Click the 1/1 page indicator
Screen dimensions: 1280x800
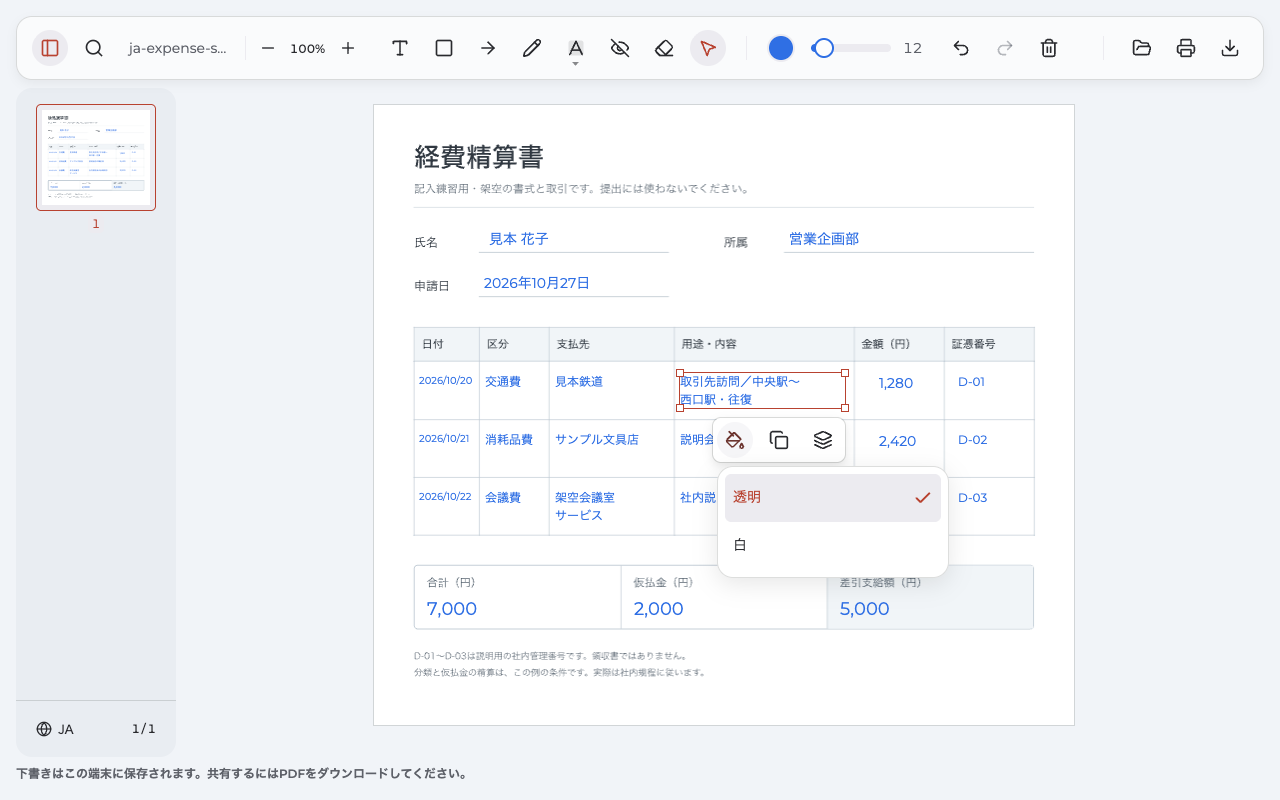(x=144, y=729)
